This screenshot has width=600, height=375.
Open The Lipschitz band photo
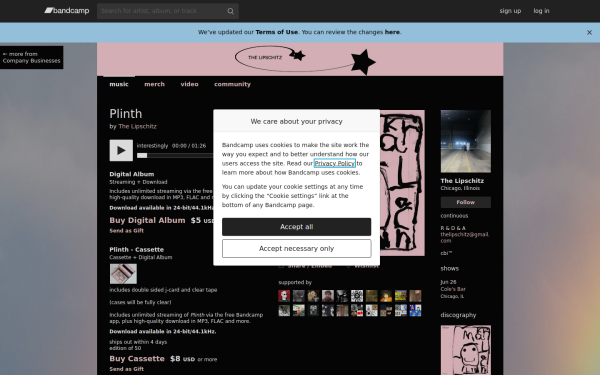click(466, 141)
